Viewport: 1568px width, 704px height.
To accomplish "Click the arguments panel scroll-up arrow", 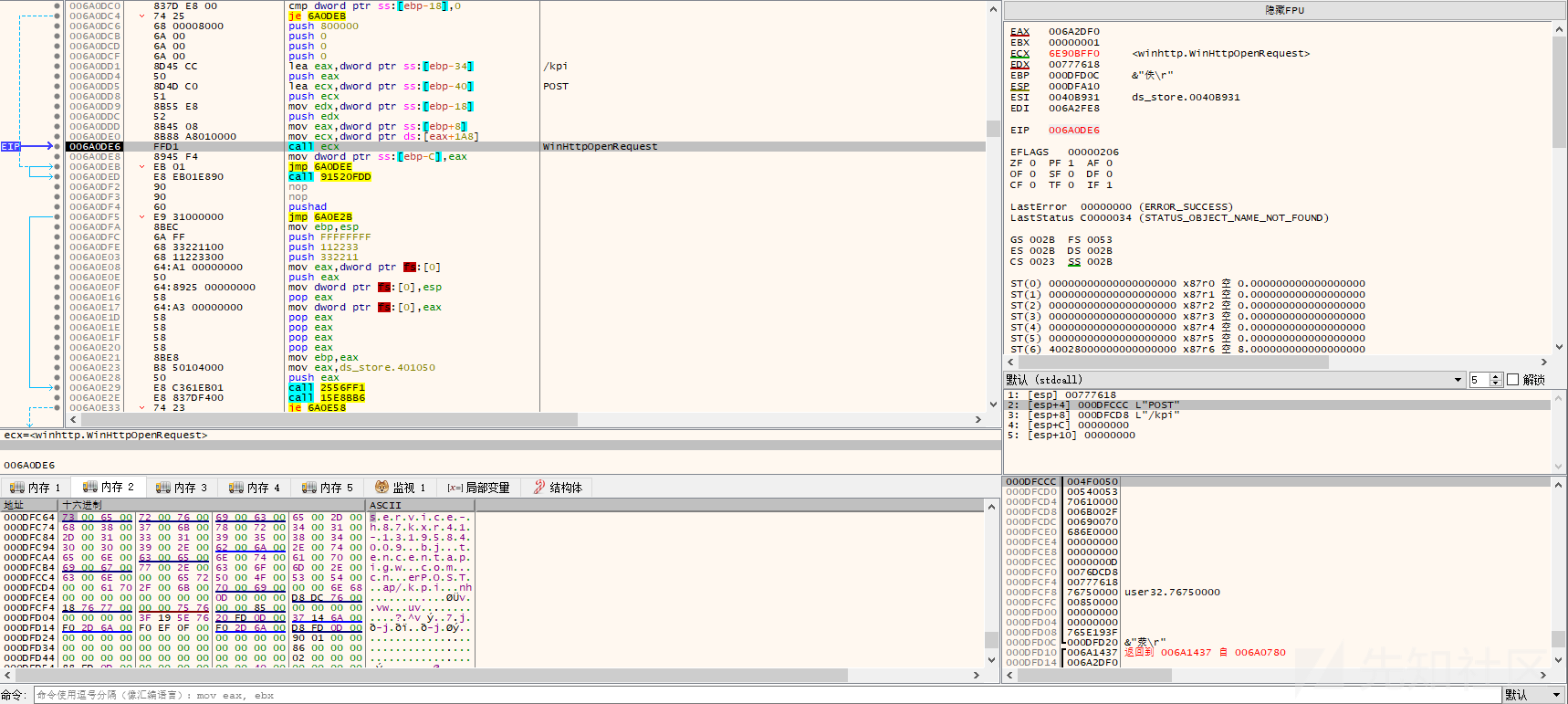I will tap(1559, 398).
